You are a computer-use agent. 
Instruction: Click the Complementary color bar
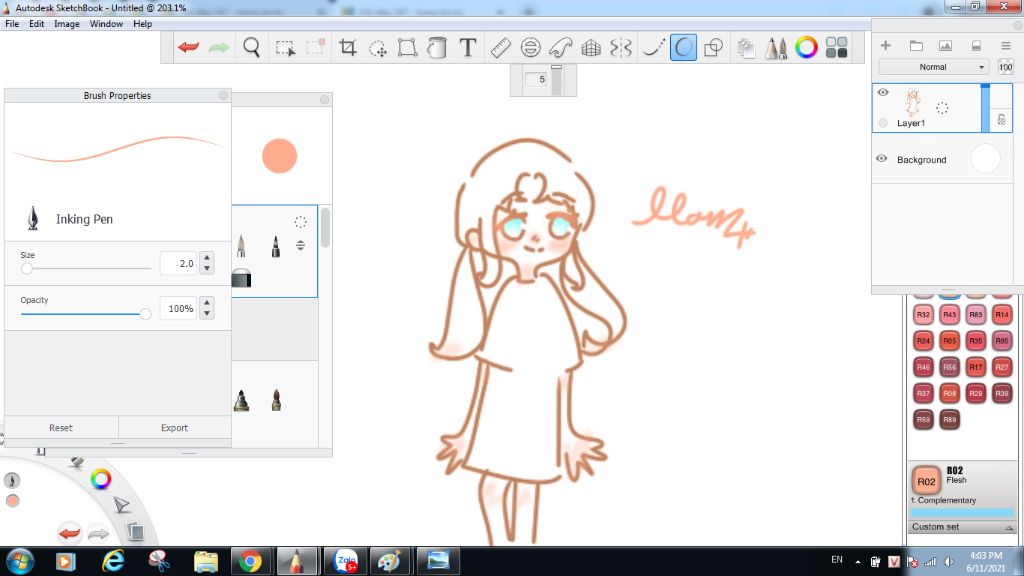point(962,513)
